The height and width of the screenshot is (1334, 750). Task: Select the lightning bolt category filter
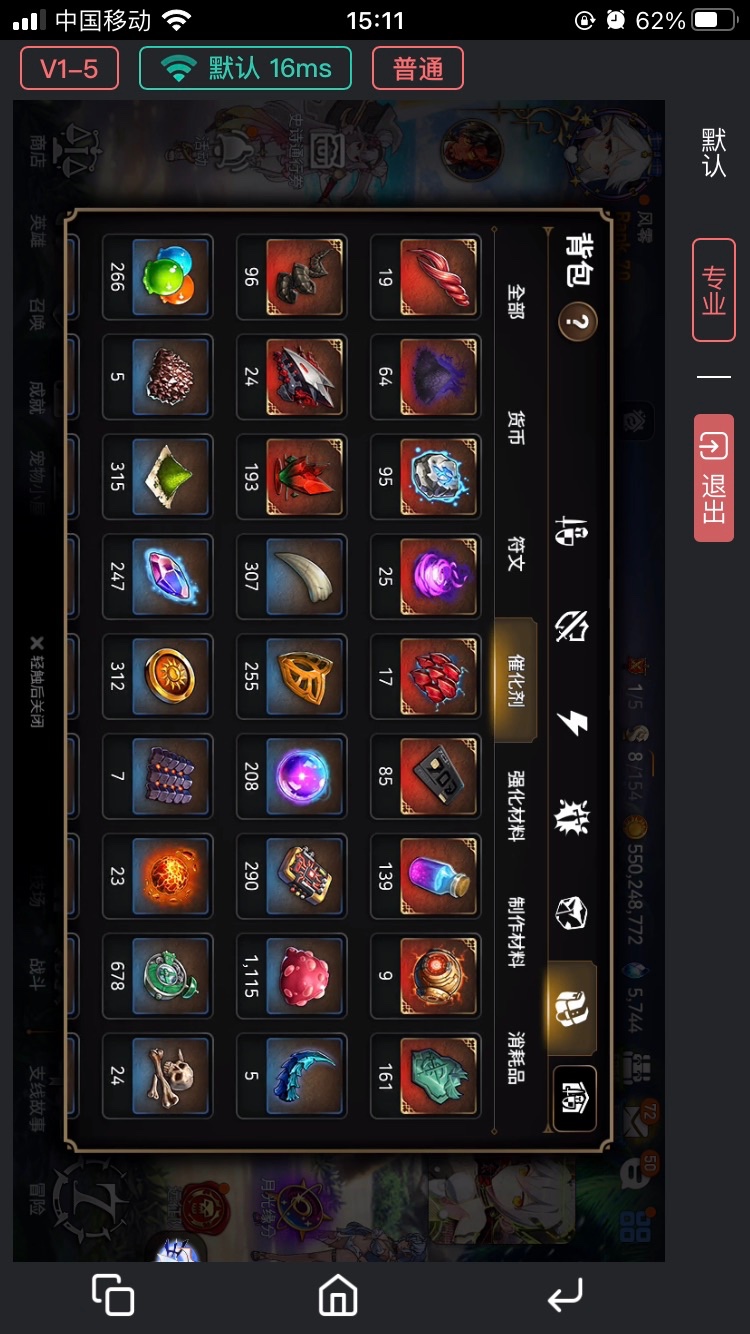click(572, 724)
